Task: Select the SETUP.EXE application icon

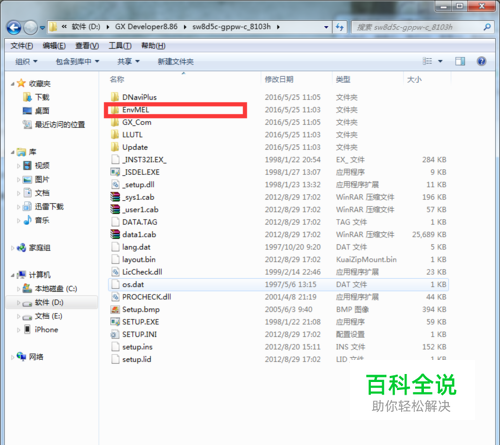Action: click(x=115, y=322)
